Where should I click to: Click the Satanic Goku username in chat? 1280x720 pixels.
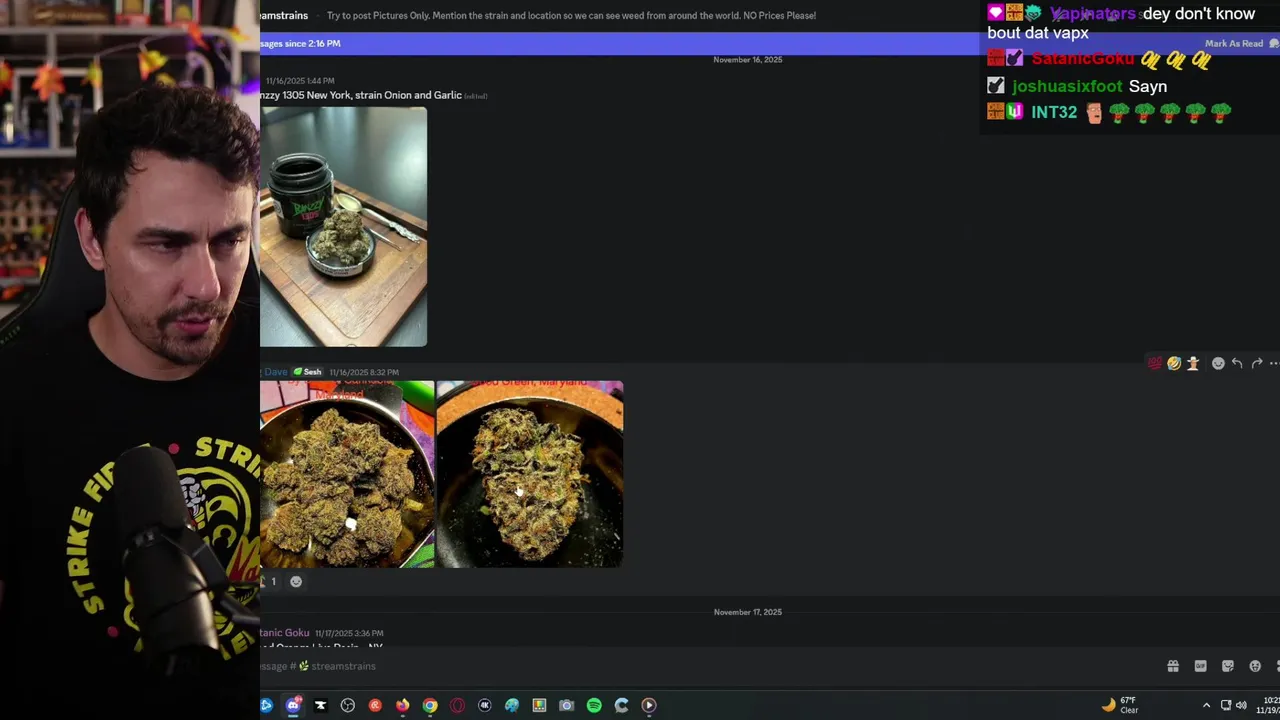click(285, 633)
